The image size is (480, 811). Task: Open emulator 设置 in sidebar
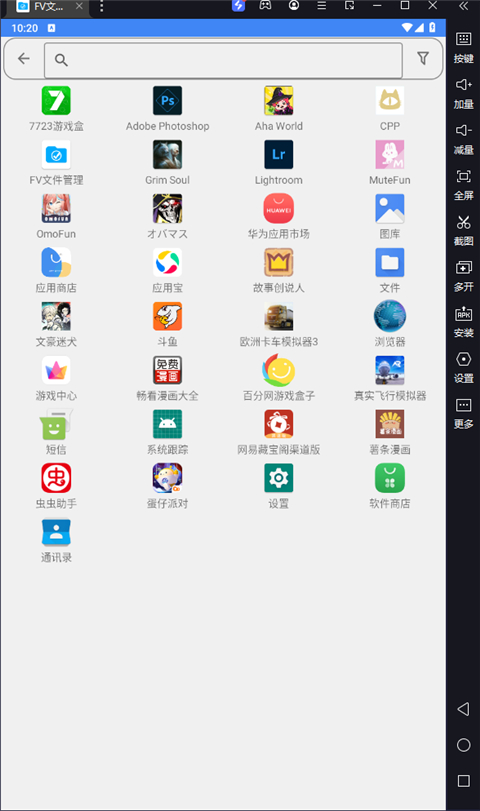463,367
